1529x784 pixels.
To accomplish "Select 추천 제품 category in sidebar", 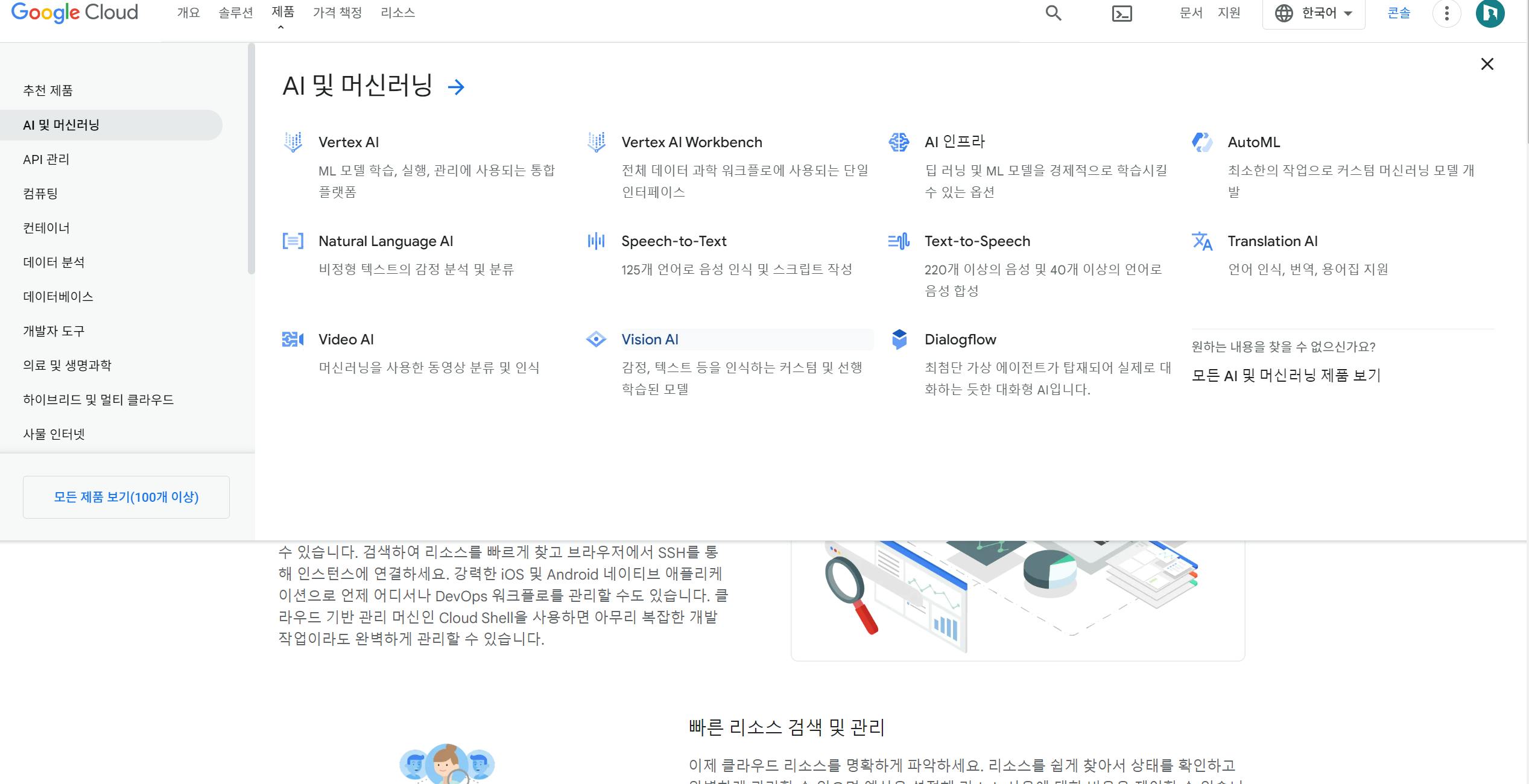I will point(48,90).
